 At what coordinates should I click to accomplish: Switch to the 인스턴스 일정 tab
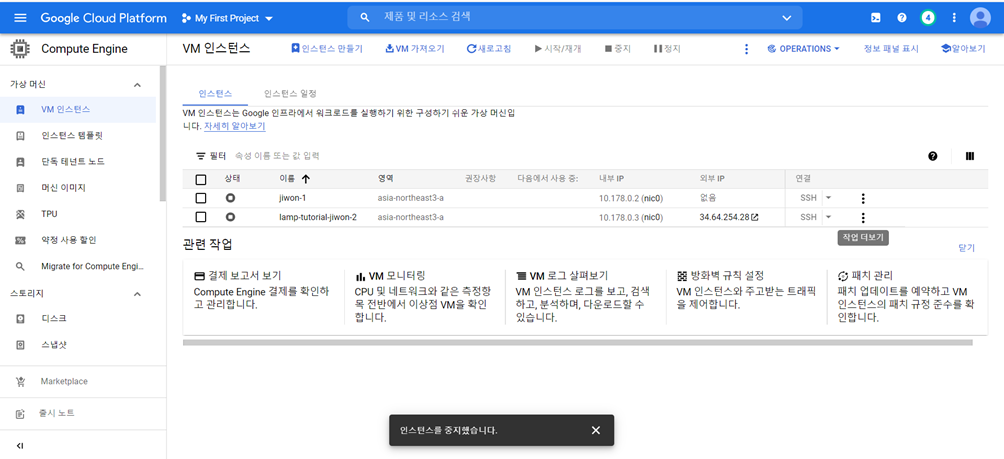pyautogui.click(x=290, y=93)
